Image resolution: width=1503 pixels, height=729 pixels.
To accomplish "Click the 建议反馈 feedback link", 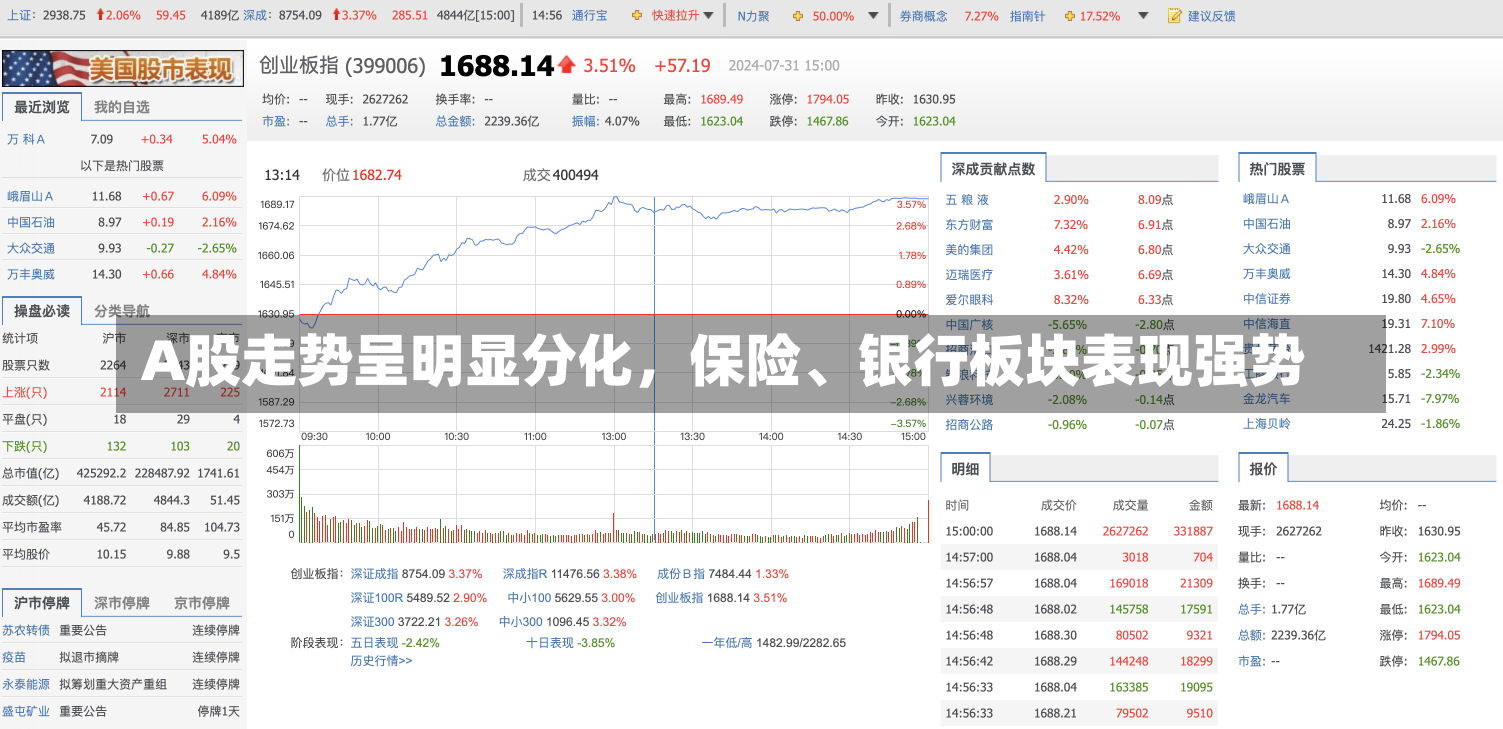I will click(x=1211, y=16).
